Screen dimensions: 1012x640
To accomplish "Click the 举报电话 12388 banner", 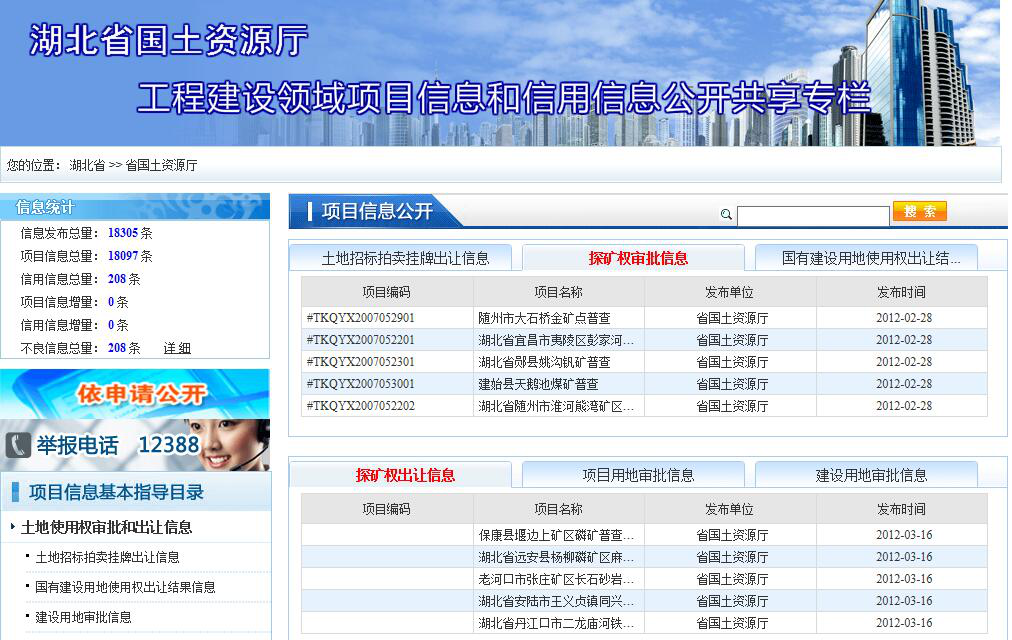I will tap(135, 445).
